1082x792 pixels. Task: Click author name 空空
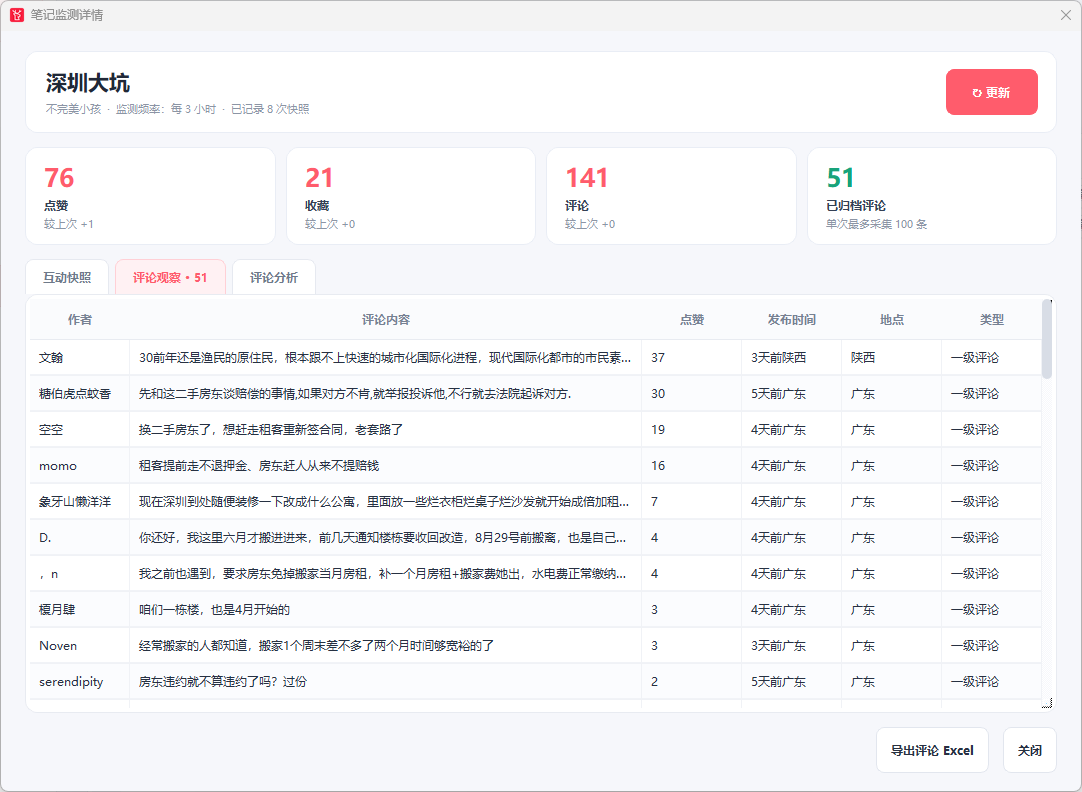[x=51, y=430]
